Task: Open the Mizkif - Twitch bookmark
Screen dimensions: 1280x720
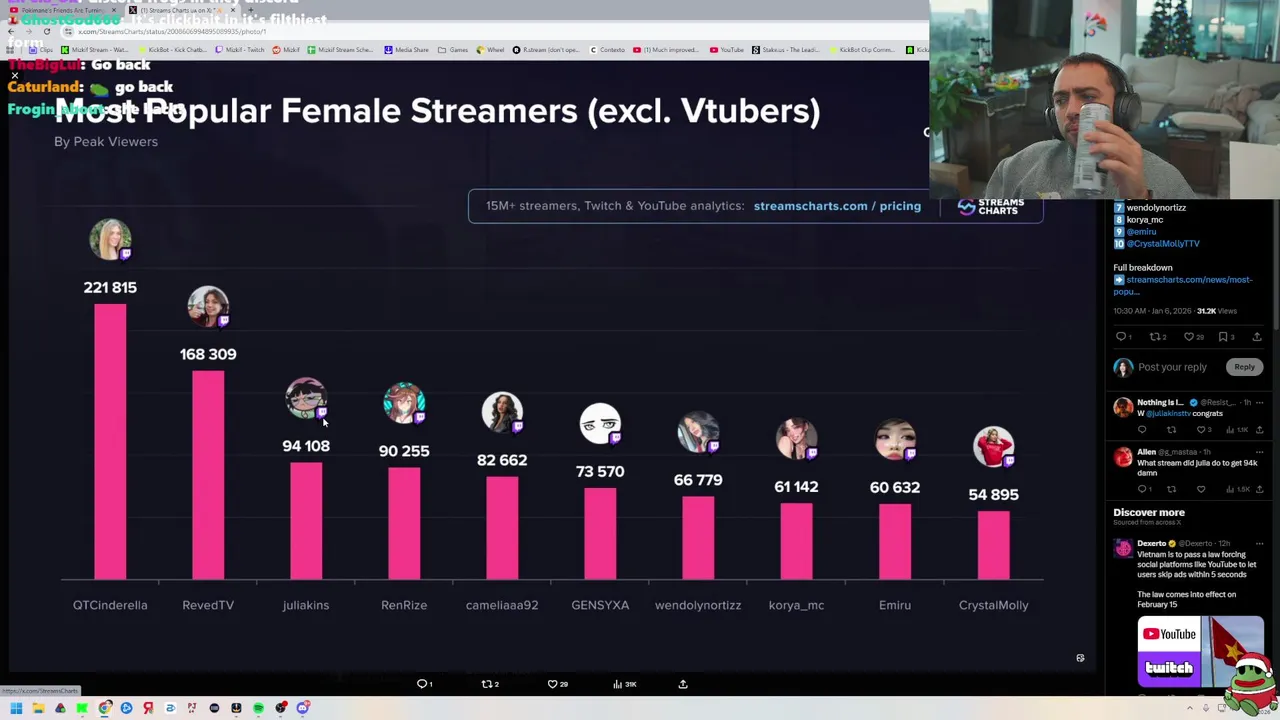Action: [x=240, y=50]
